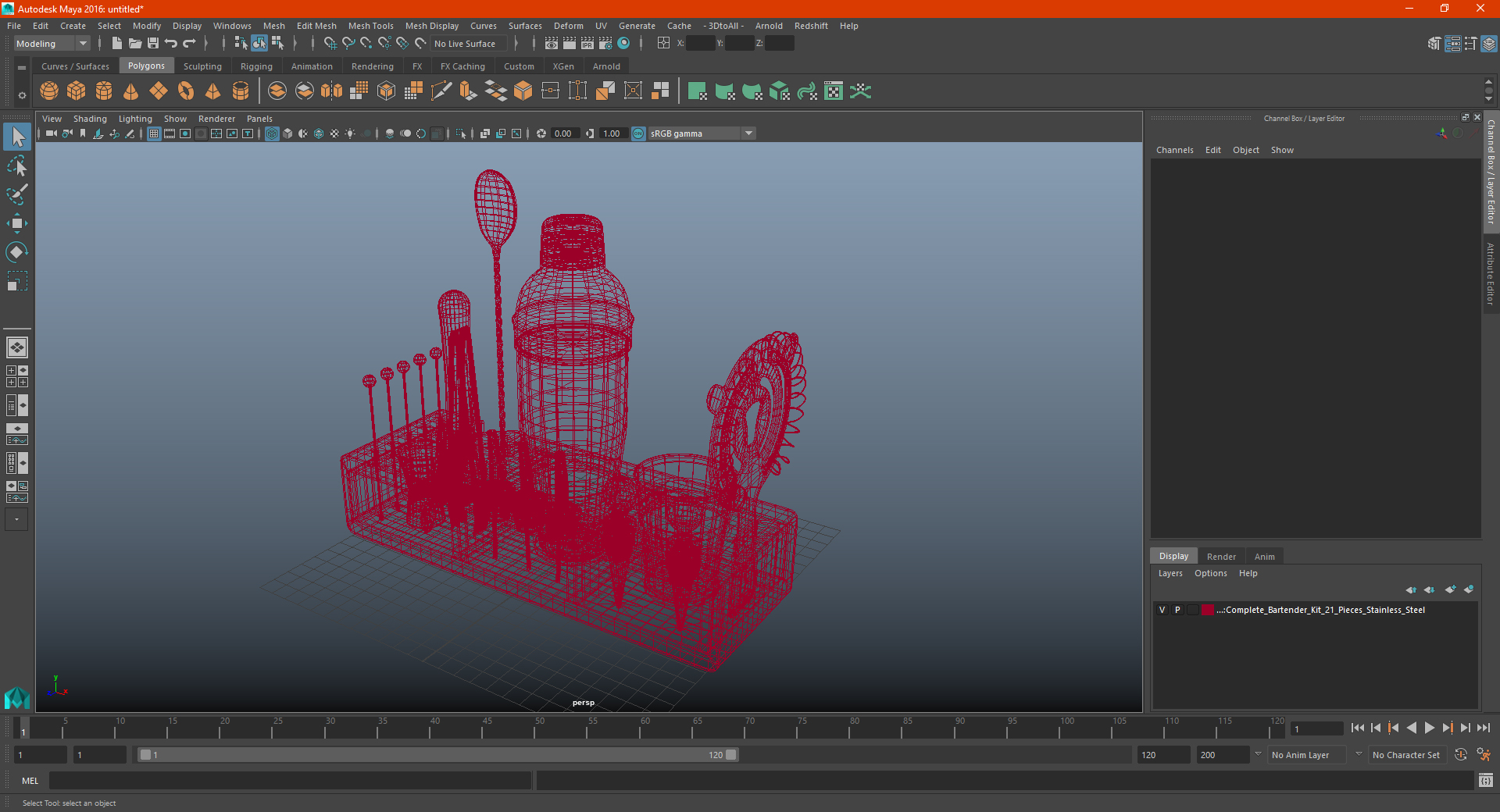Image resolution: width=1500 pixels, height=812 pixels.
Task: Open the sRGB gamma view transform dropdown
Action: tap(701, 134)
